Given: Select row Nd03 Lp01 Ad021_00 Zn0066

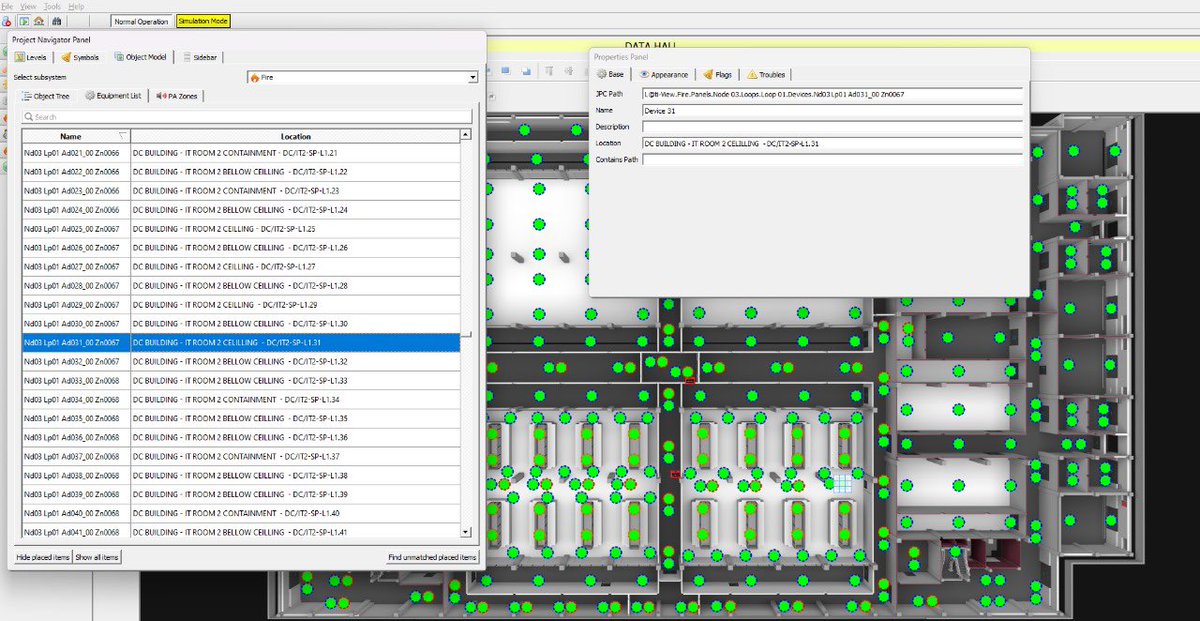Looking at the screenshot, I should point(241,153).
